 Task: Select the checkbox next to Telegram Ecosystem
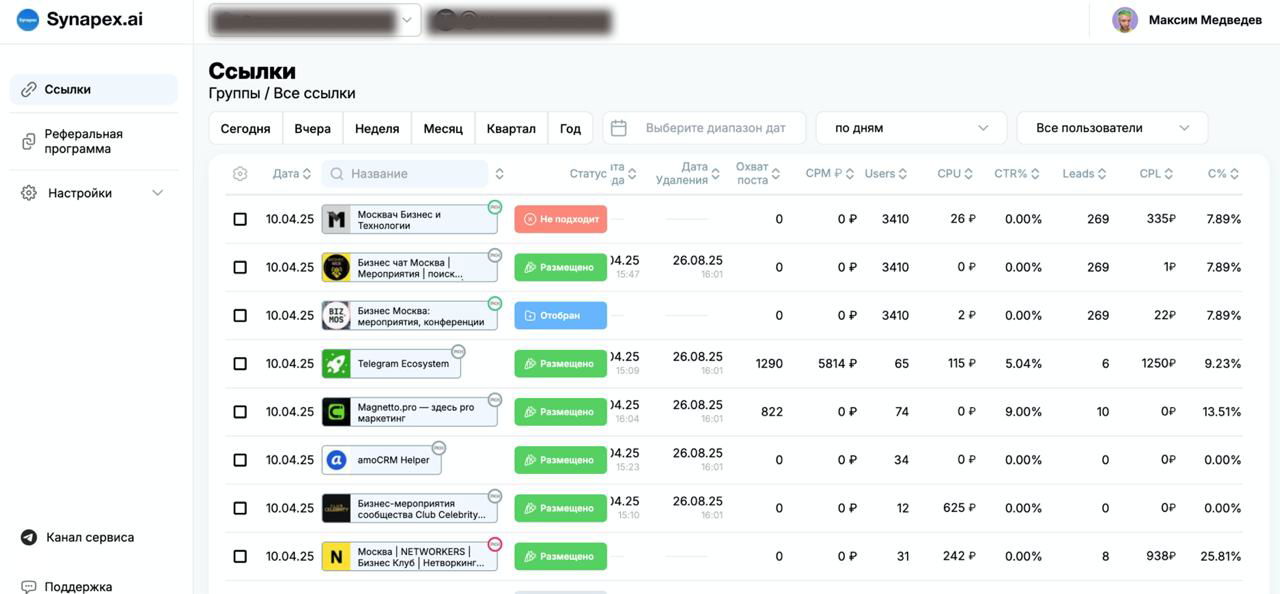tap(240, 363)
